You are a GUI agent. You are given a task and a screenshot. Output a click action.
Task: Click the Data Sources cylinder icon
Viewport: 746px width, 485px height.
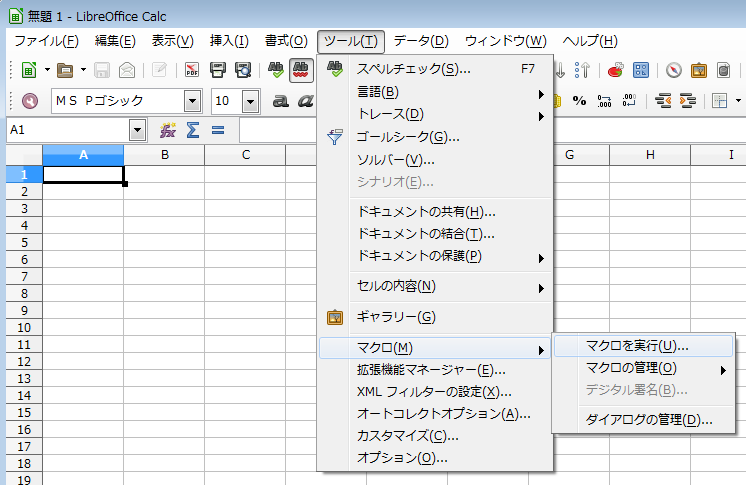tap(724, 70)
